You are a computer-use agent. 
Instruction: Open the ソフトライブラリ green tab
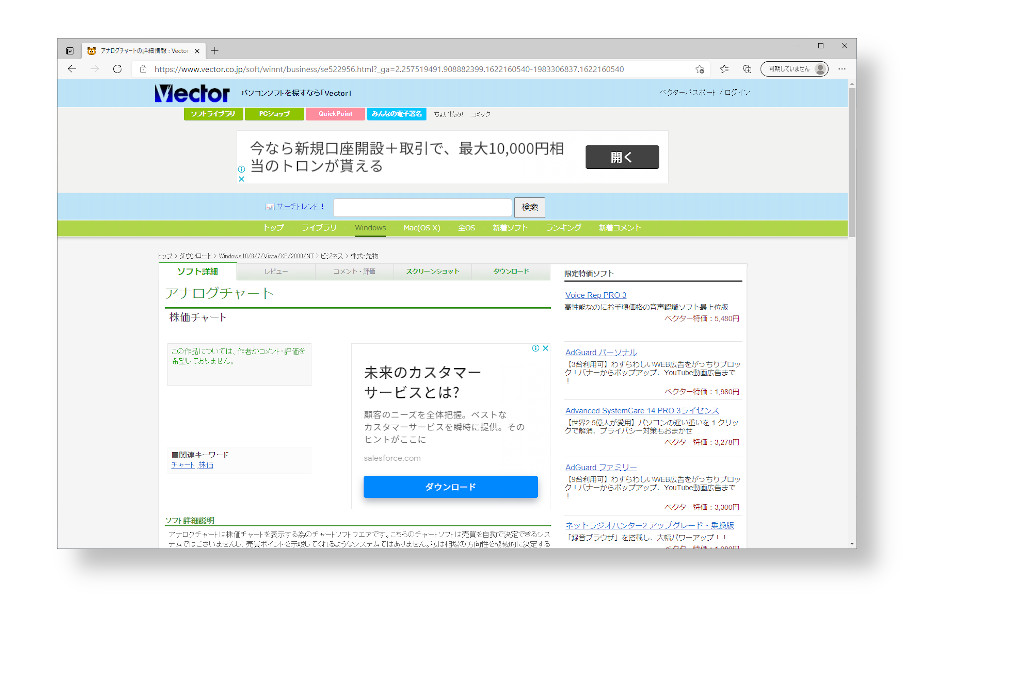(214, 114)
